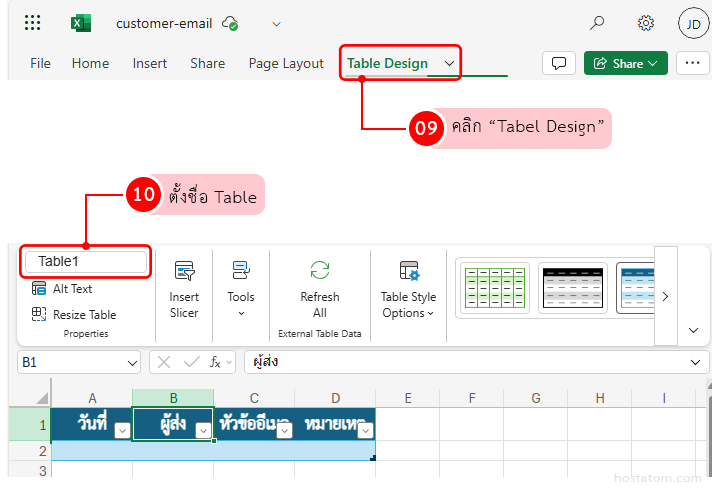Viewport: 720px width, 490px height.
Task: Click the Excel logo icon
Action: click(81, 23)
